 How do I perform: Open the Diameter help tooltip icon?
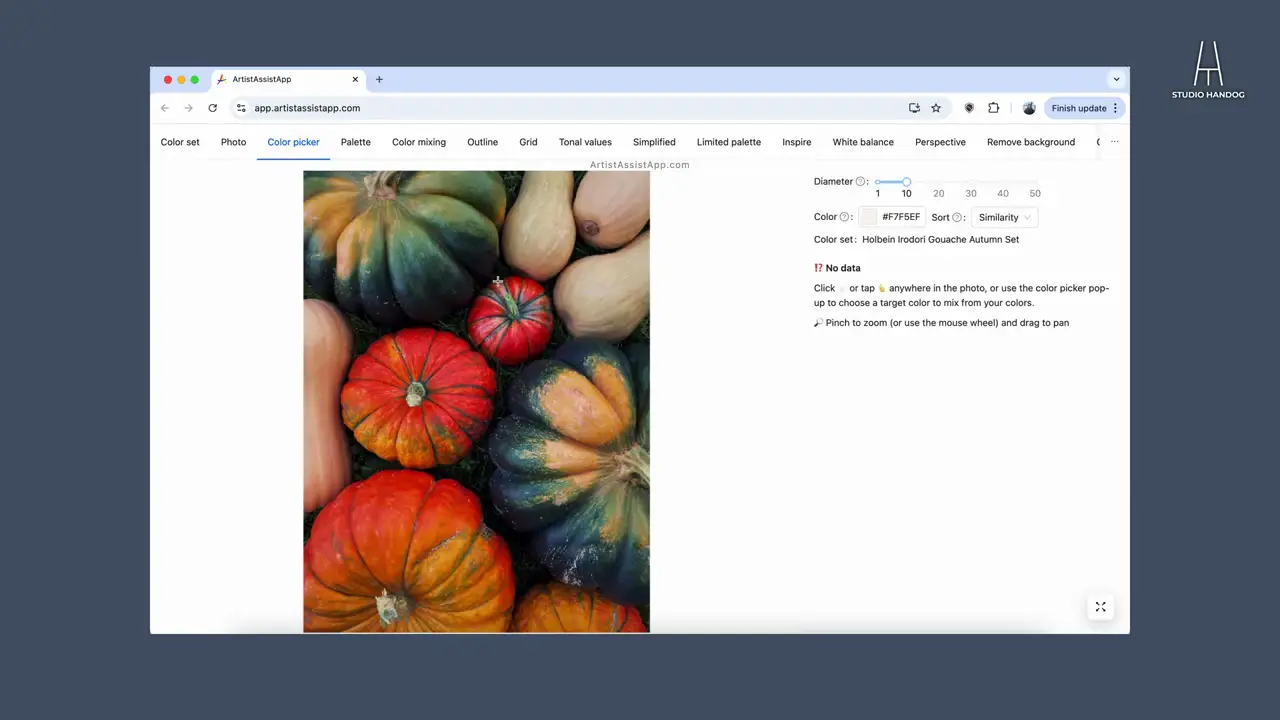(860, 182)
